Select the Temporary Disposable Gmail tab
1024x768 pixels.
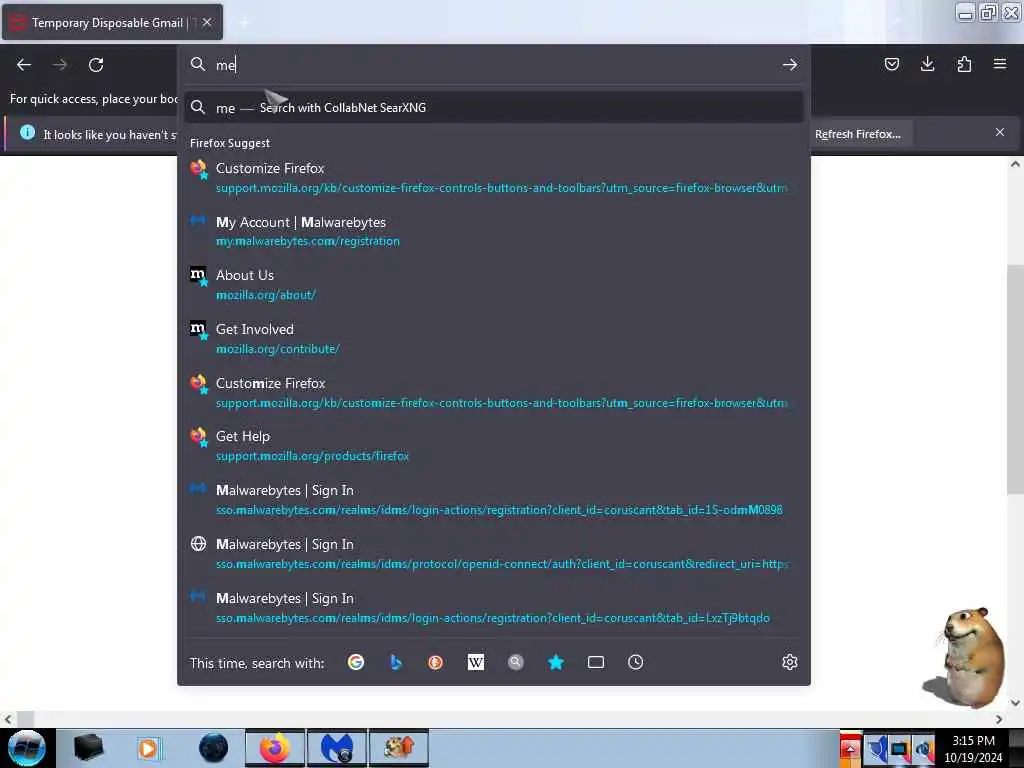(x=112, y=22)
